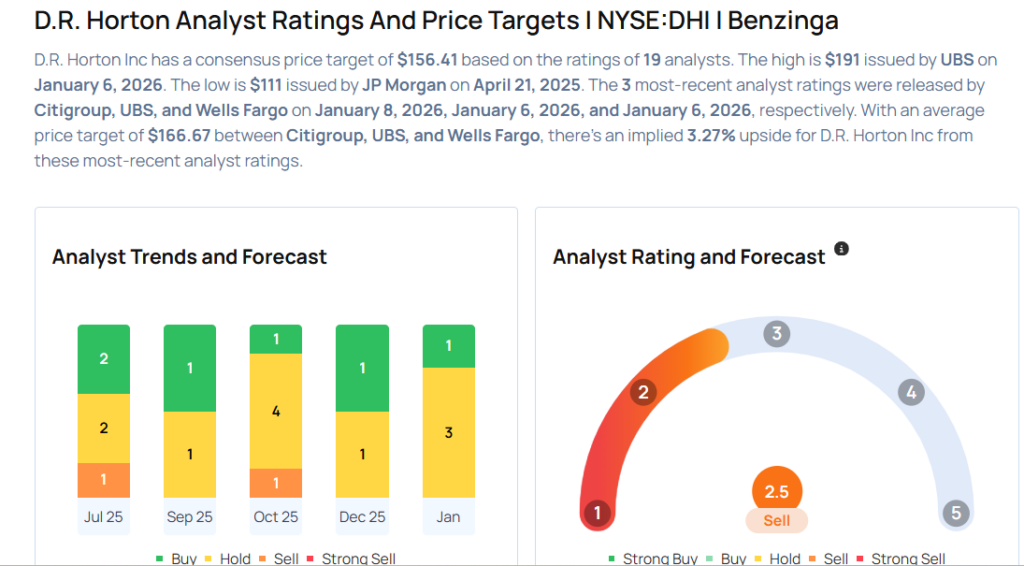Viewport: 1024px width, 566px height.
Task: Click gauge marker number 4
Action: (910, 392)
